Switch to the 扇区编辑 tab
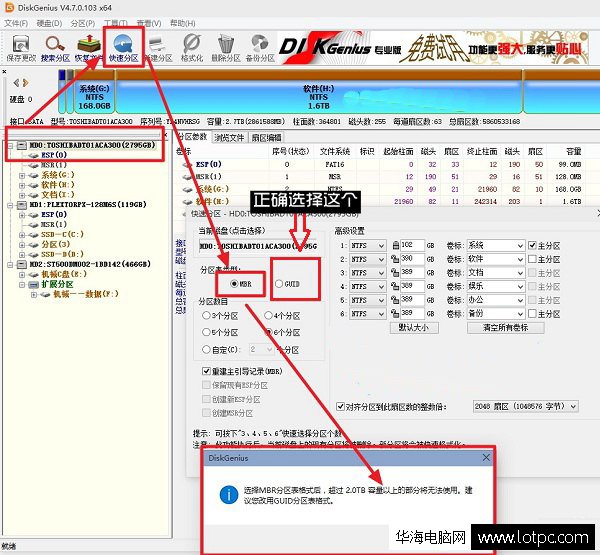Image resolution: width=600 pixels, height=555 pixels. (x=266, y=137)
